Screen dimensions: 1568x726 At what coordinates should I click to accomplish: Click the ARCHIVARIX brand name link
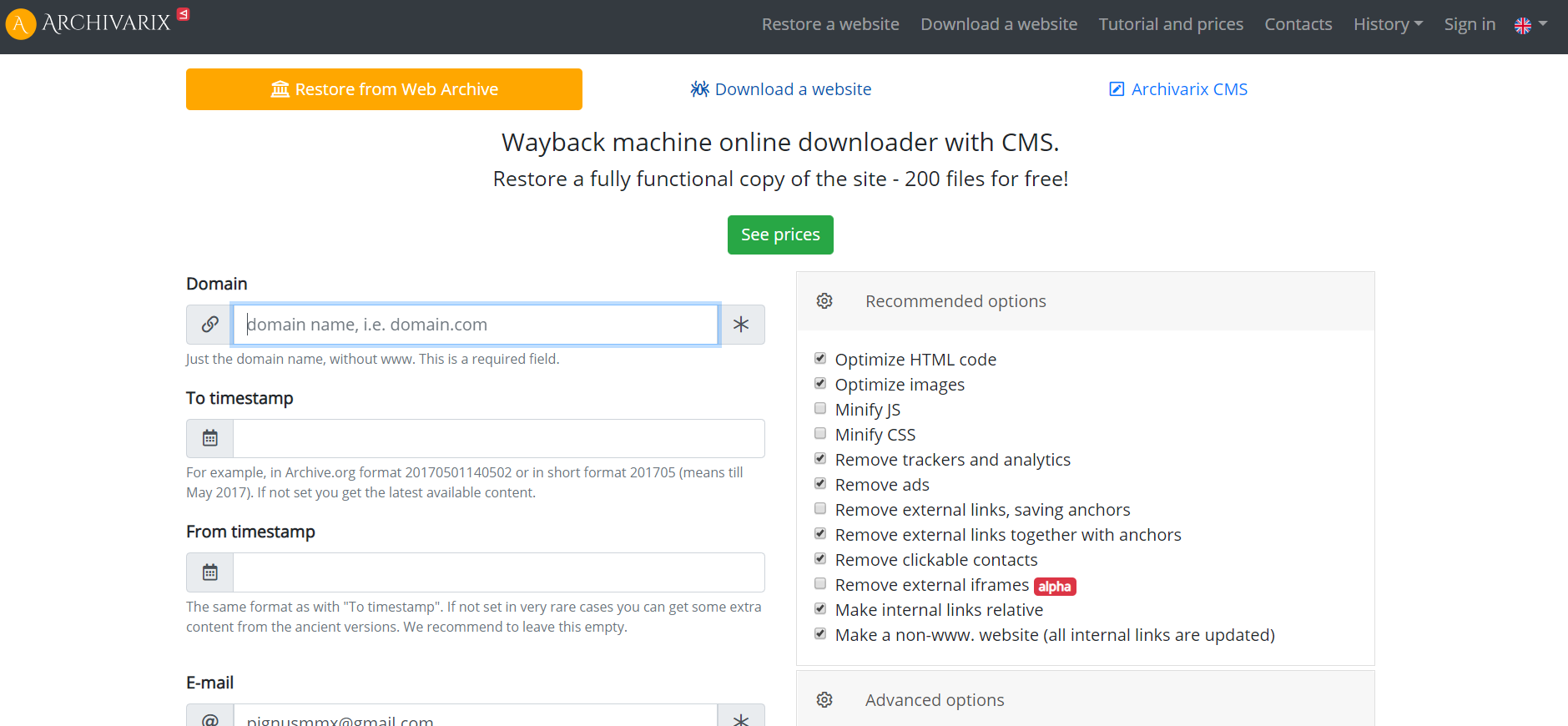106,23
